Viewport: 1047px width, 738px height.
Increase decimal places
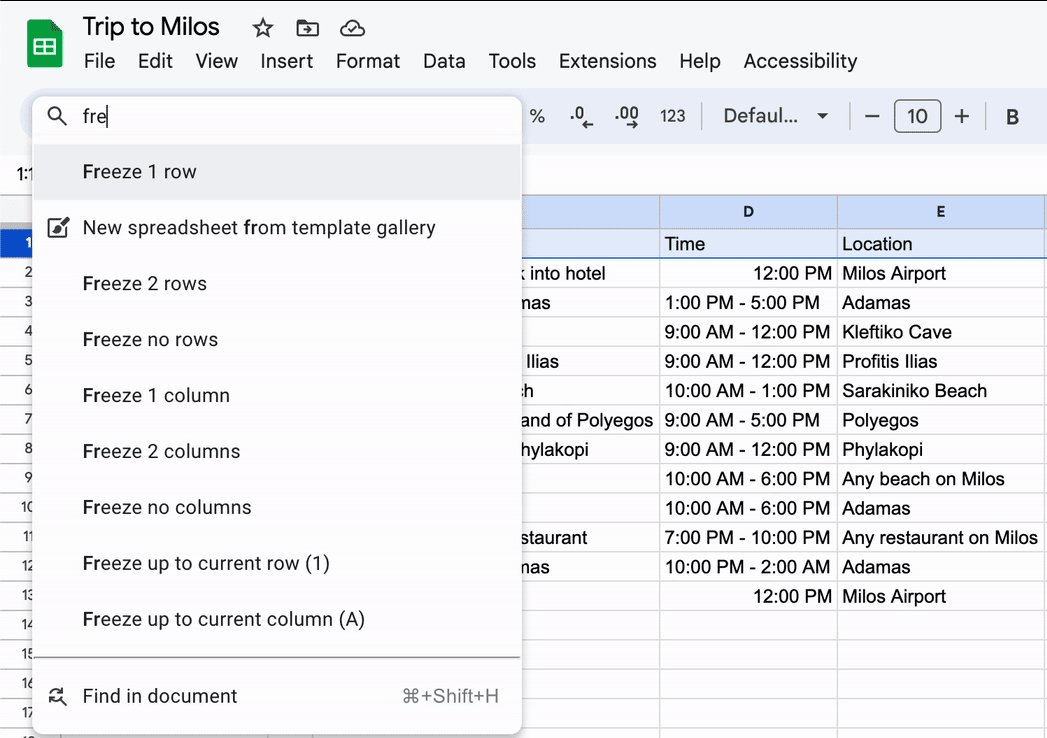[x=626, y=116]
